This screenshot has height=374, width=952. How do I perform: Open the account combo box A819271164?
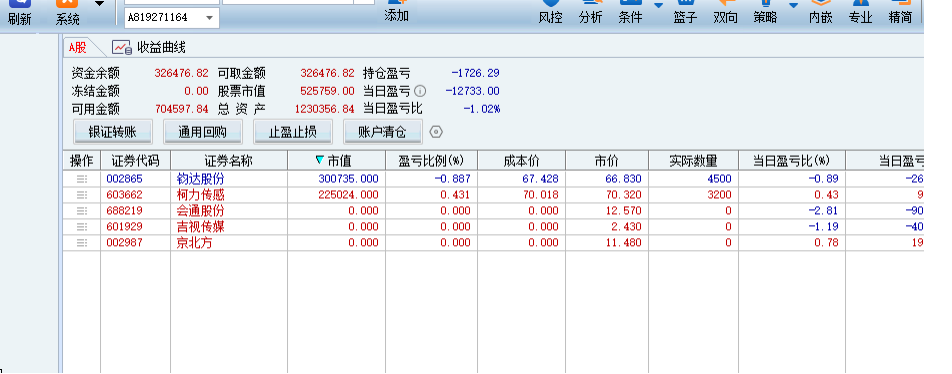coord(172,18)
